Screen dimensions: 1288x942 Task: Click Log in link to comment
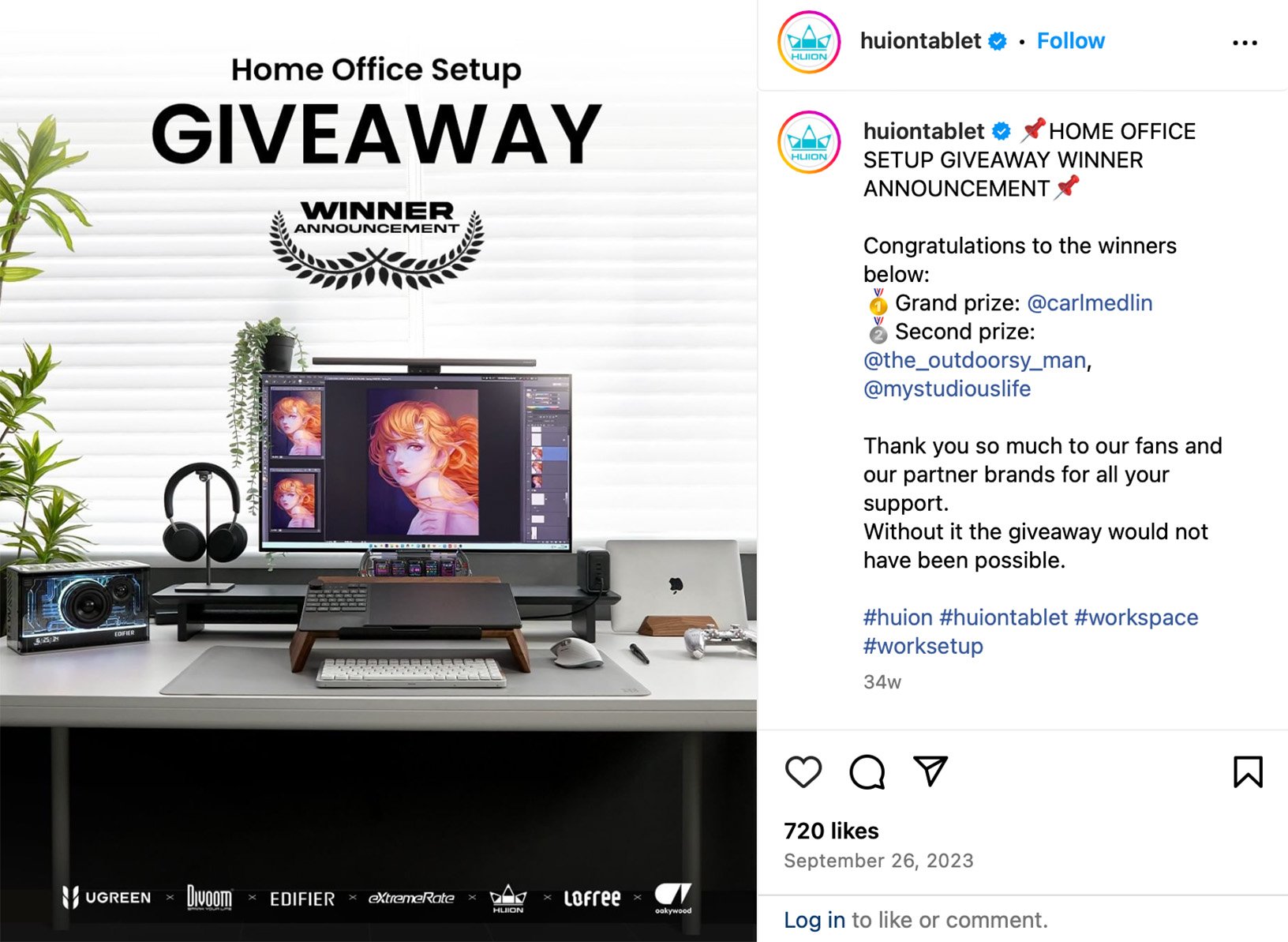(814, 920)
